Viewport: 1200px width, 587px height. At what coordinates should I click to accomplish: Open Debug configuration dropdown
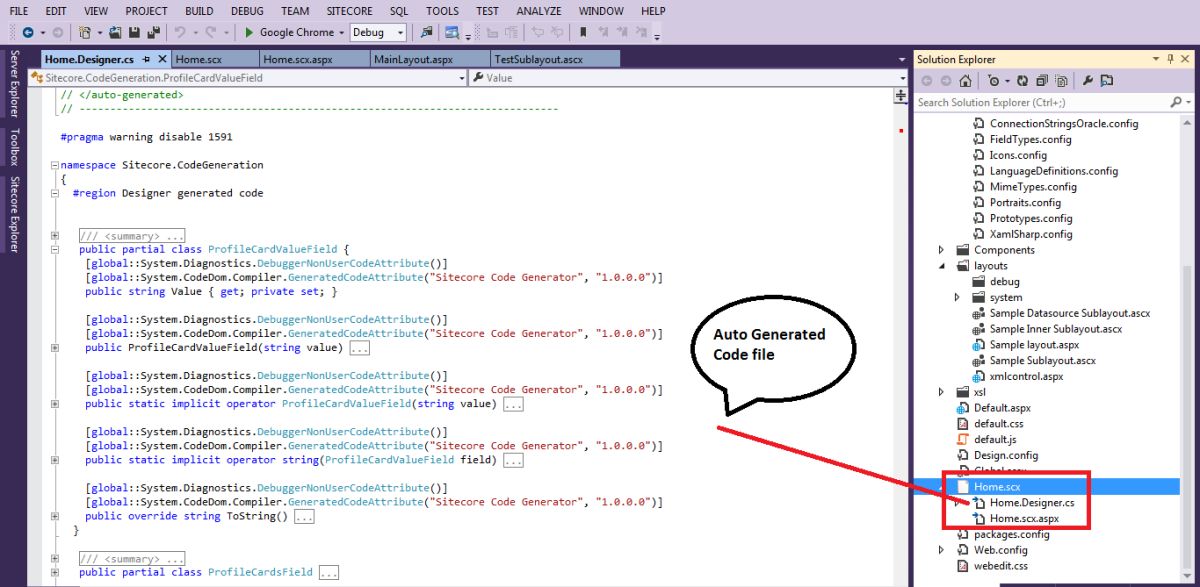pos(378,33)
